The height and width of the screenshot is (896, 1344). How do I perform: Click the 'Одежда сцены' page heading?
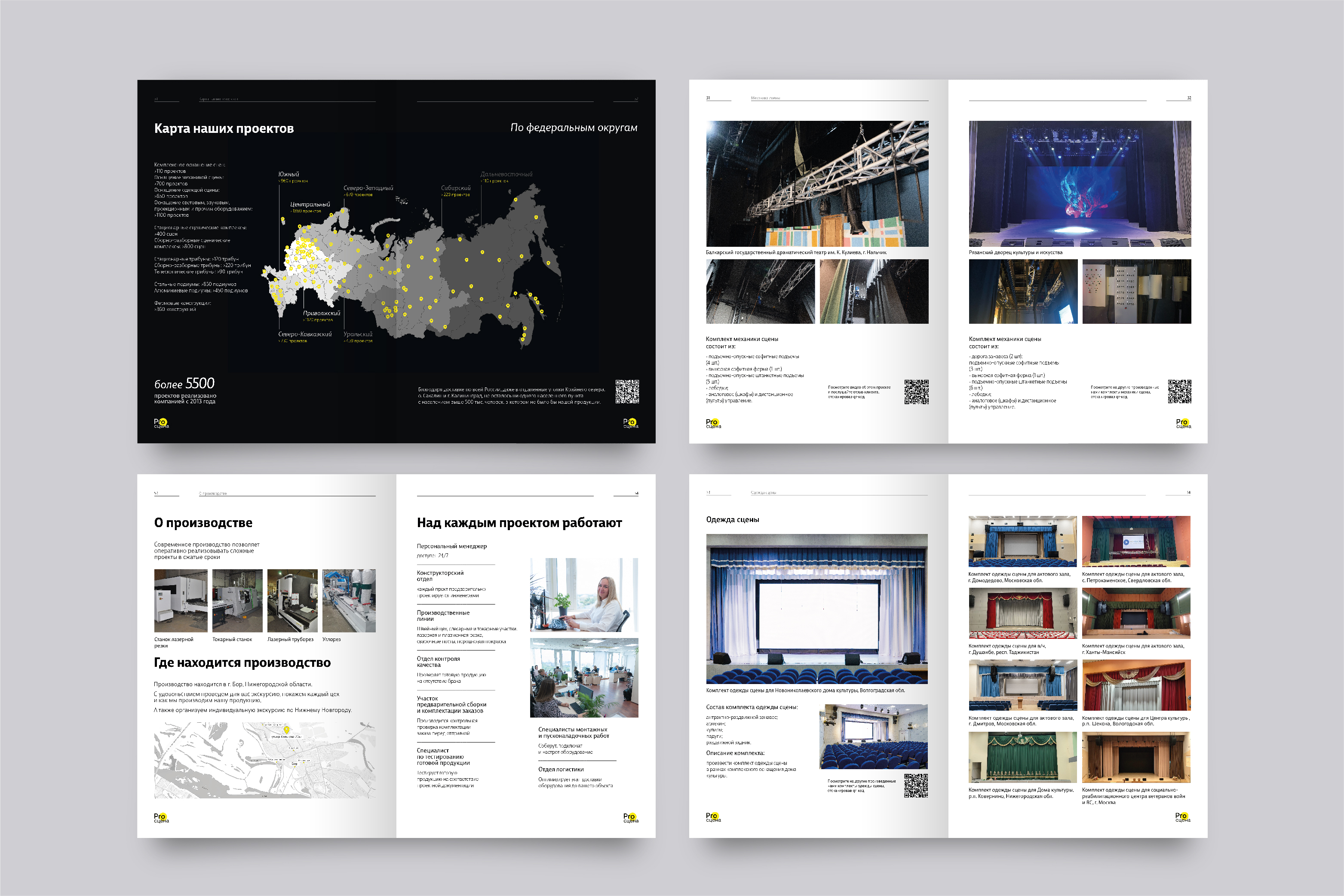(733, 519)
